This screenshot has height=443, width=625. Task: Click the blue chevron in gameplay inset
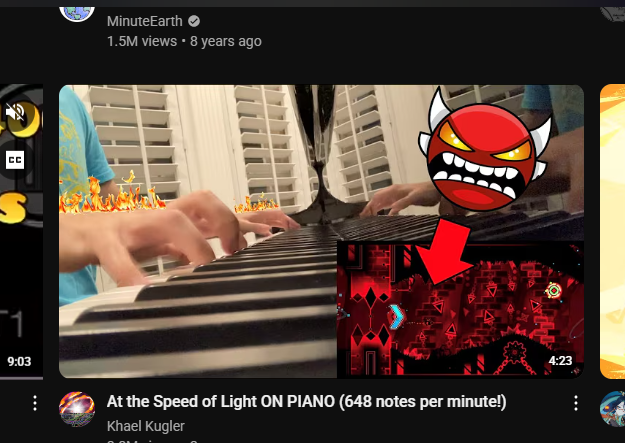click(x=396, y=317)
